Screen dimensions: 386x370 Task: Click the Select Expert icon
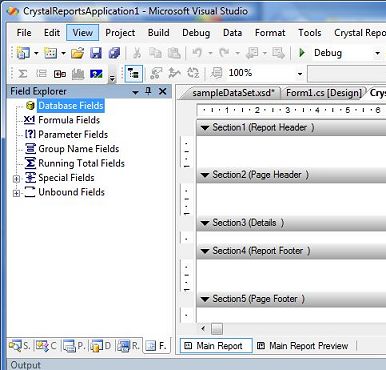[156, 73]
